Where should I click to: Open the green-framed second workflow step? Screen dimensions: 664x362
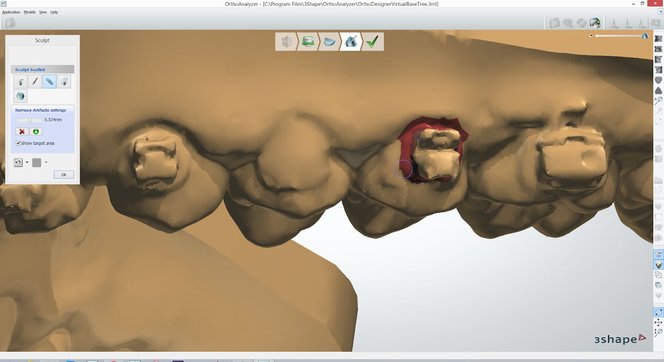[308, 41]
